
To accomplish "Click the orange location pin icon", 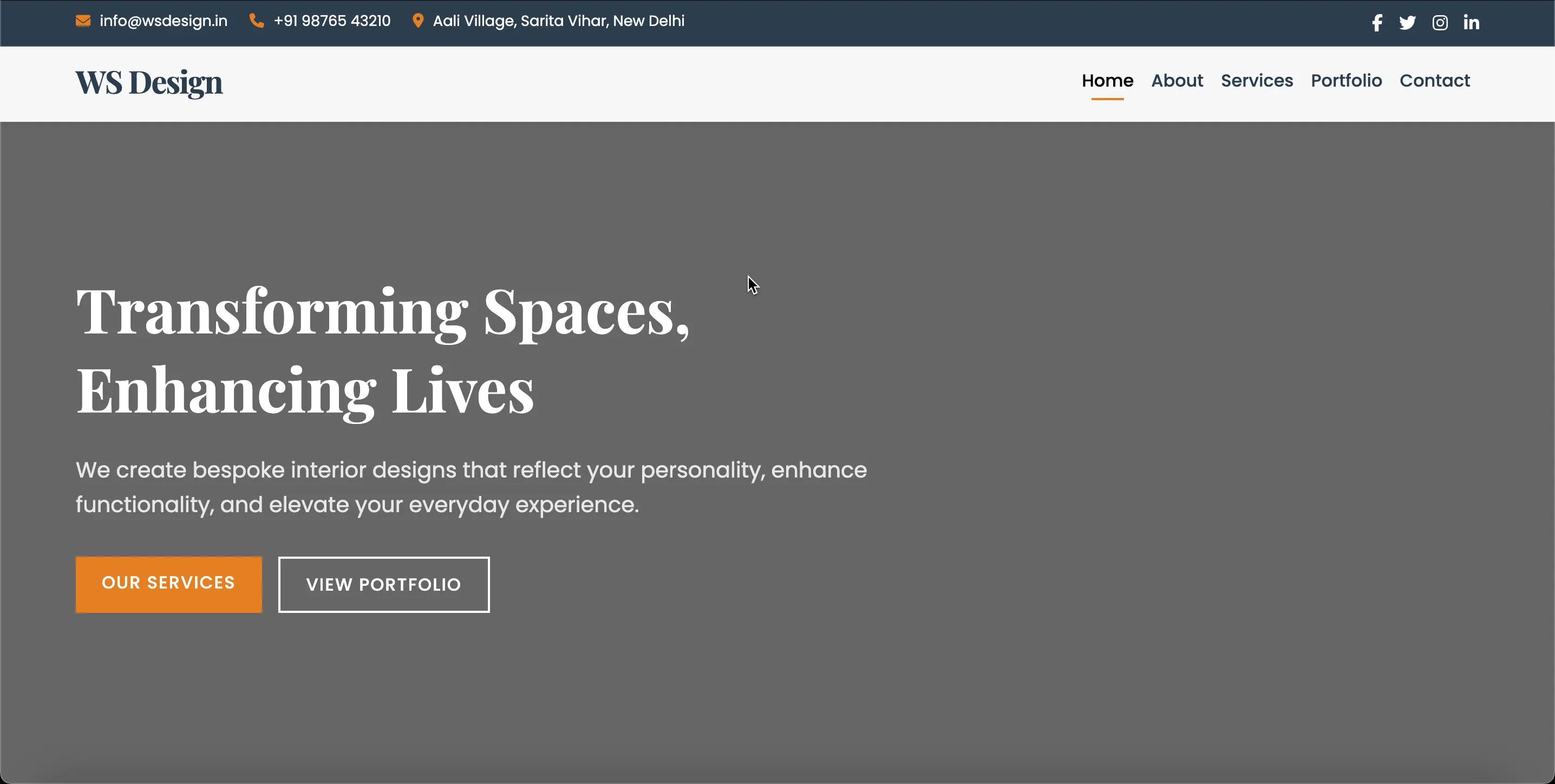I will (418, 21).
